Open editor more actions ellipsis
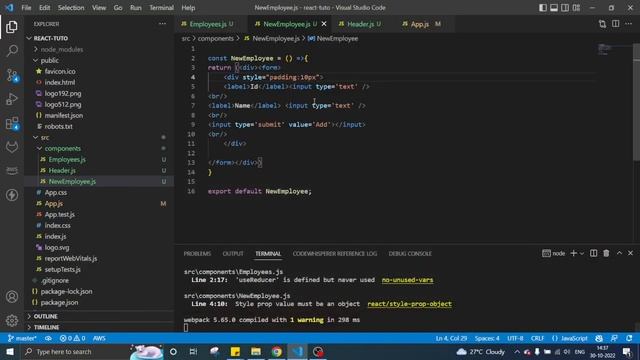The width and height of the screenshot is (640, 360). [629, 24]
